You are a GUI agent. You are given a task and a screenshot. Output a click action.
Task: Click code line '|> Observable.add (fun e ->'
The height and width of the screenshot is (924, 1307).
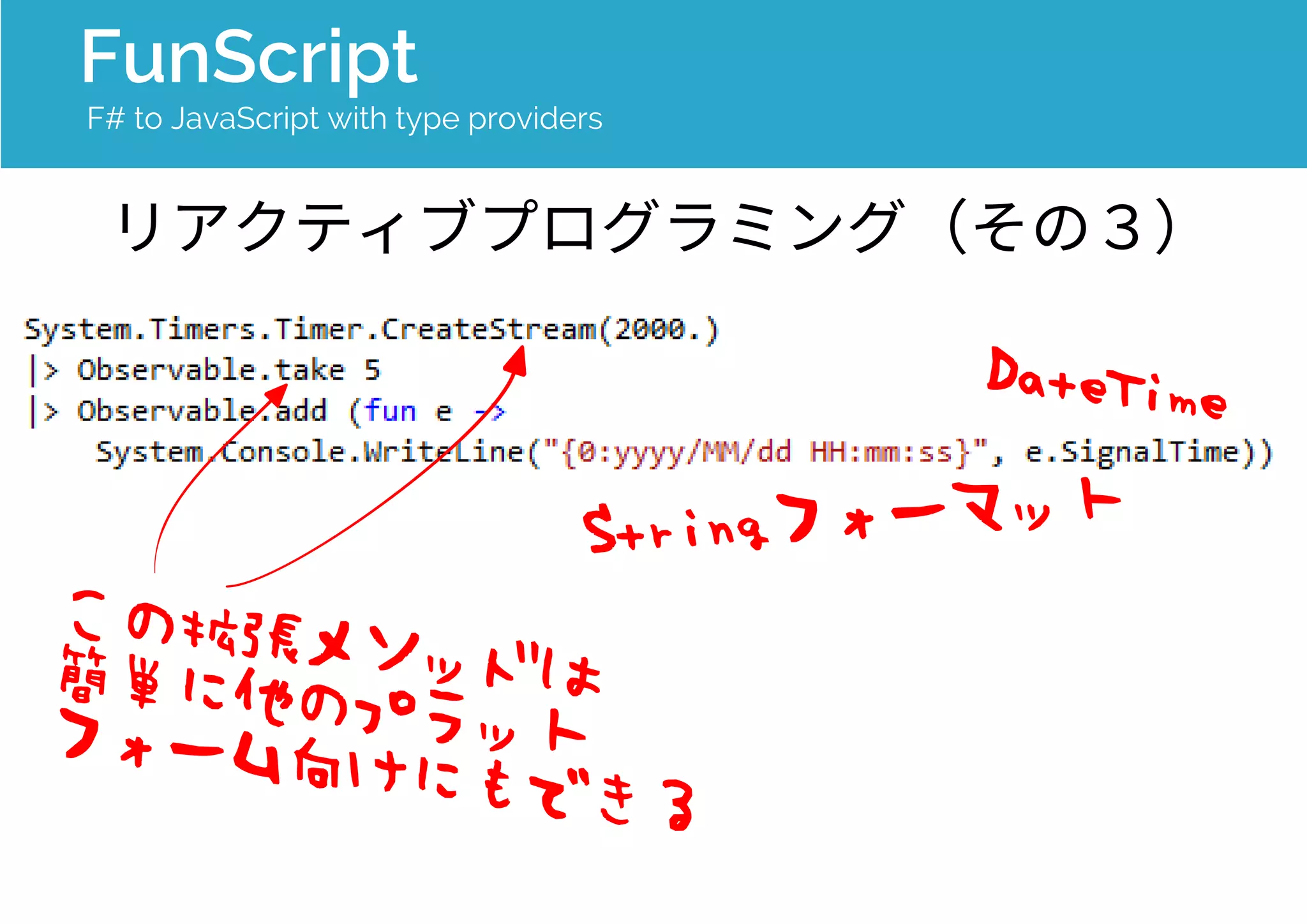click(x=268, y=412)
